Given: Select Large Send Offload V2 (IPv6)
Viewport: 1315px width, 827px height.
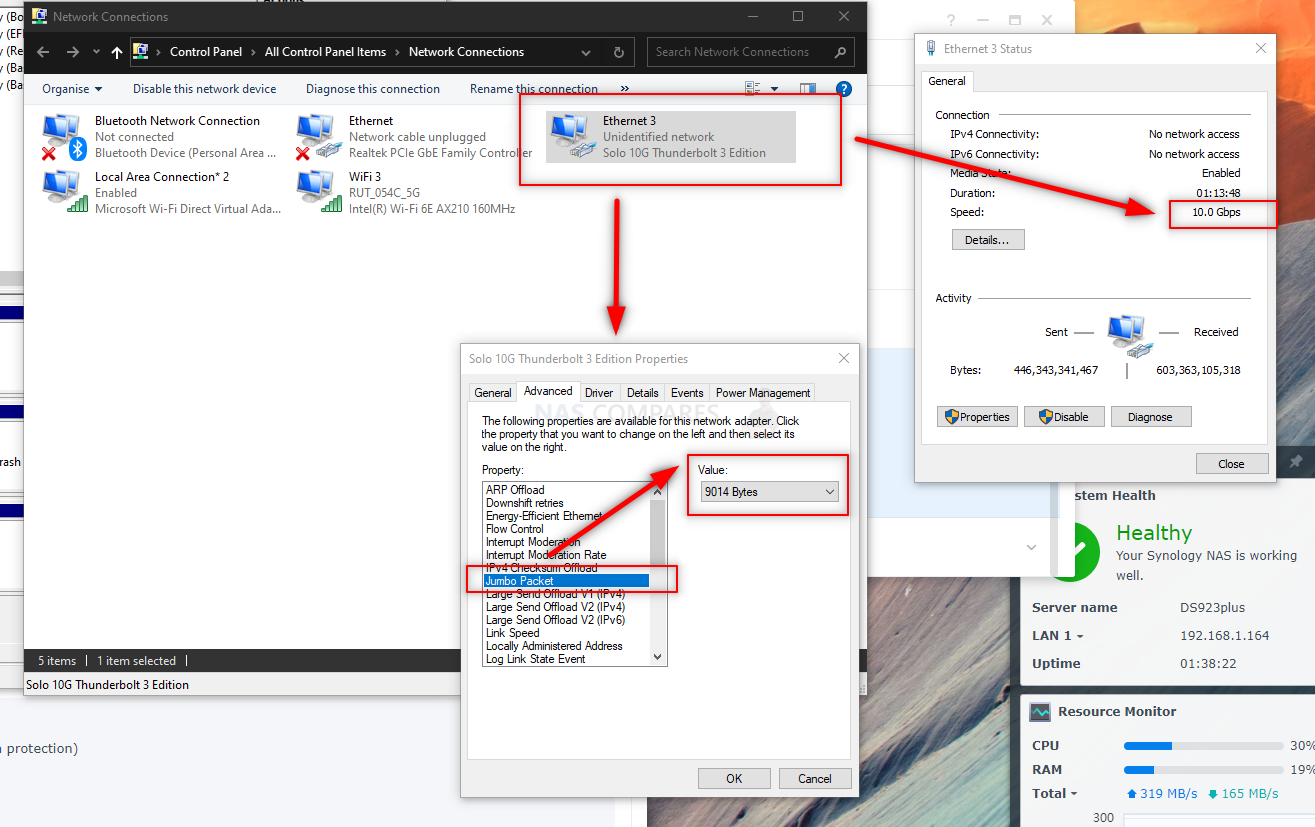Looking at the screenshot, I should 555,620.
